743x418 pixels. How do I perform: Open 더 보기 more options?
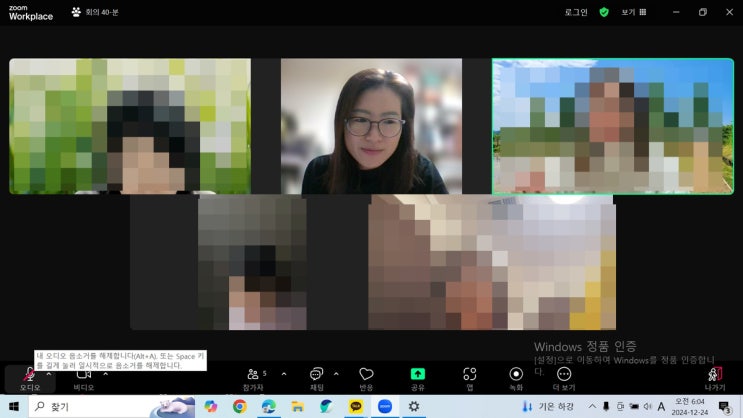564,379
